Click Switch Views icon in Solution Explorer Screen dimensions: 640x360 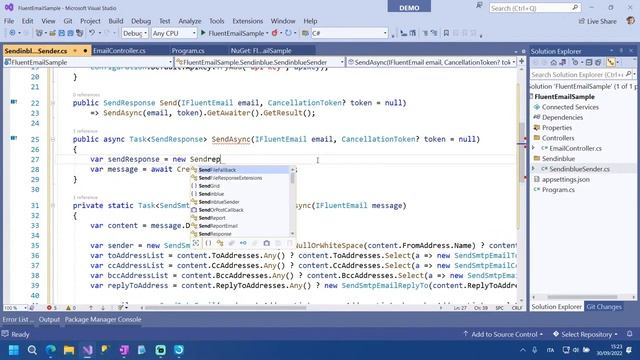(562, 62)
